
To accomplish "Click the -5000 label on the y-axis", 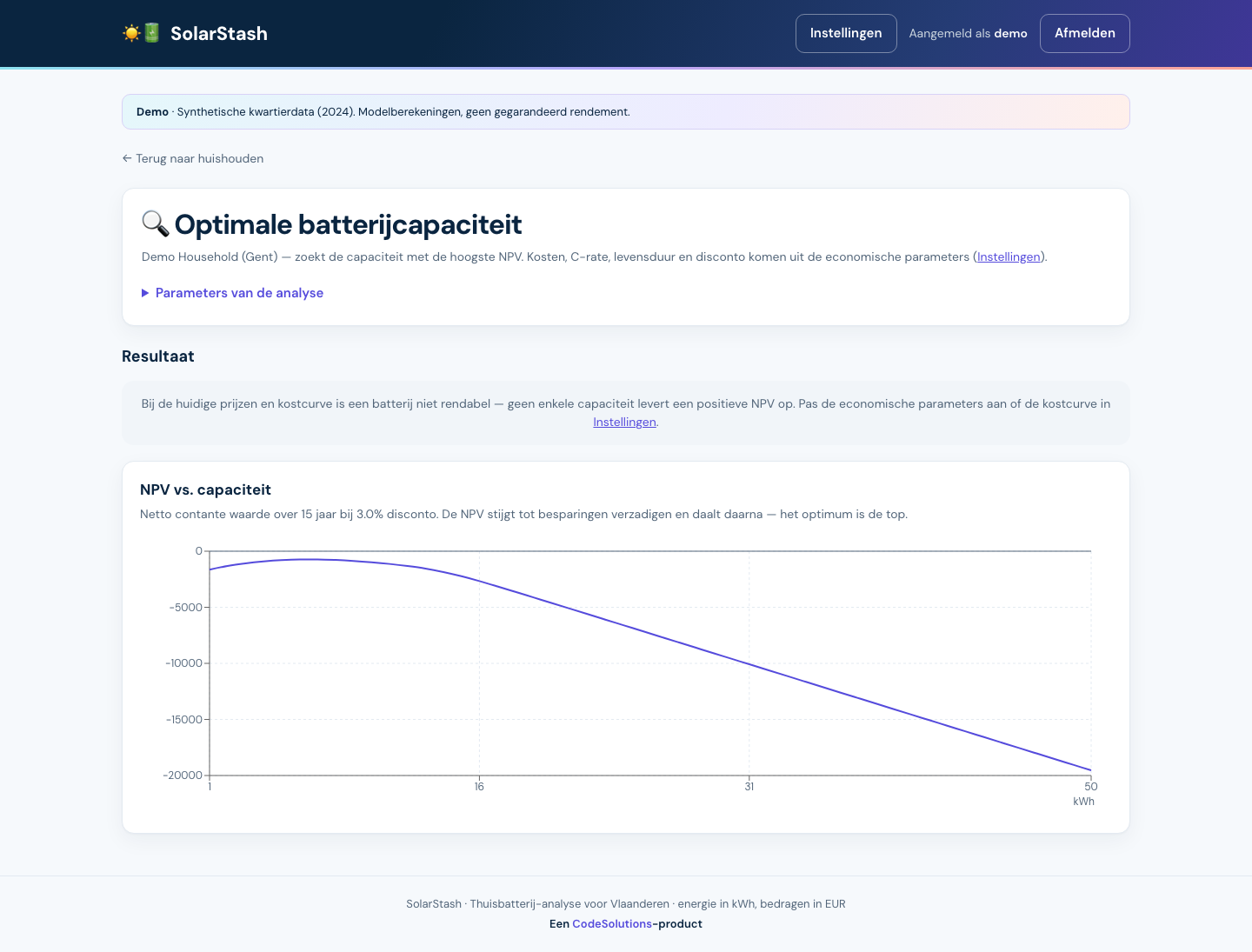I will point(186,608).
